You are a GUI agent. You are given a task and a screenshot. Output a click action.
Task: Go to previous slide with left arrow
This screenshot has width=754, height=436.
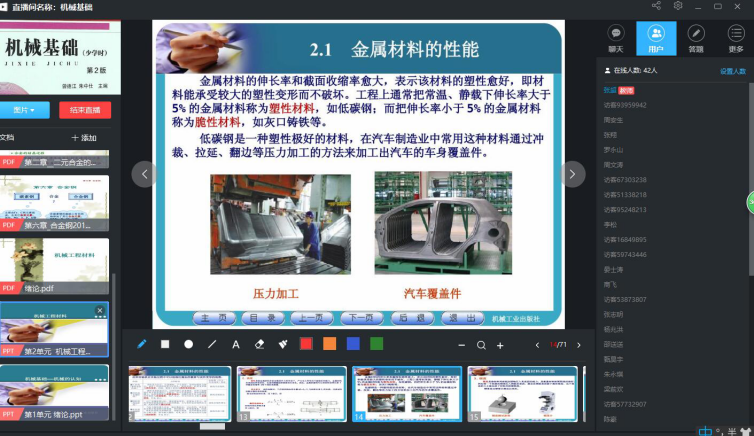click(x=144, y=174)
